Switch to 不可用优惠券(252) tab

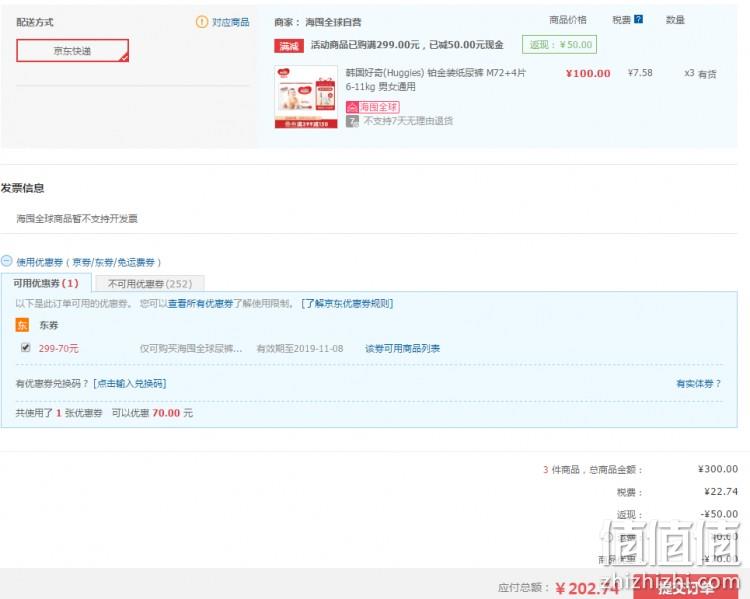[150, 284]
